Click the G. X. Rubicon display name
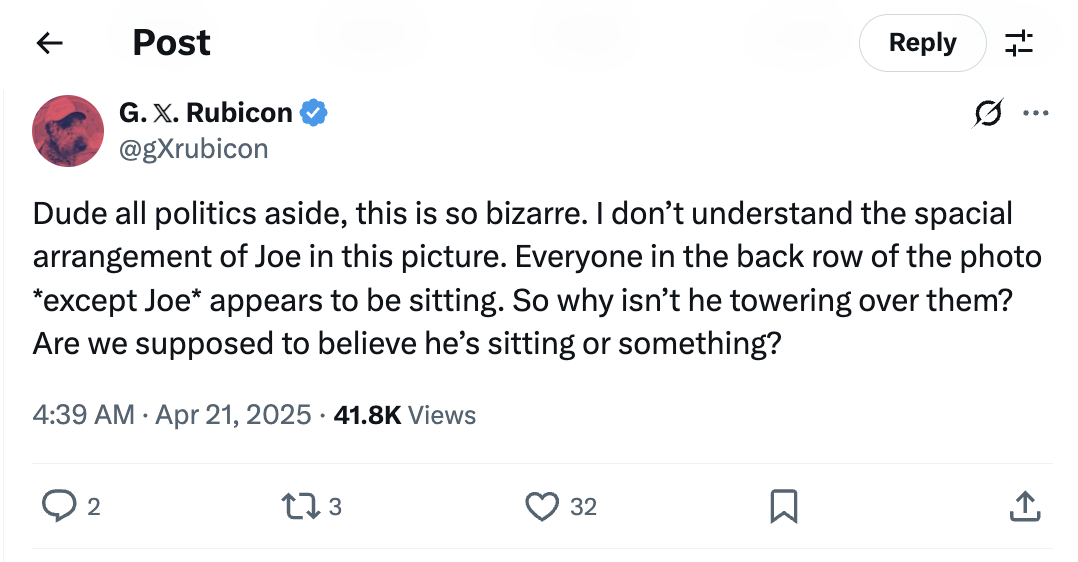The height and width of the screenshot is (562, 1078). pyautogui.click(x=205, y=113)
